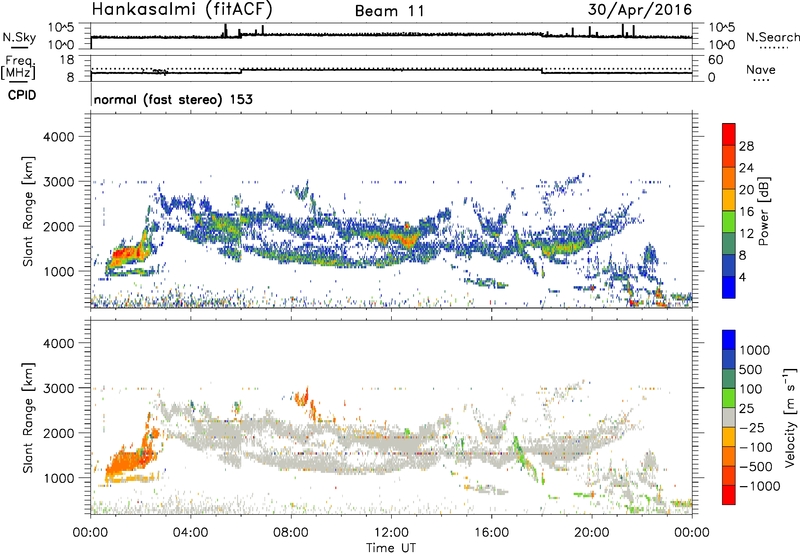The image size is (800, 554).
Task: Click the gray velocity colorbar segment
Action: coord(729,417)
